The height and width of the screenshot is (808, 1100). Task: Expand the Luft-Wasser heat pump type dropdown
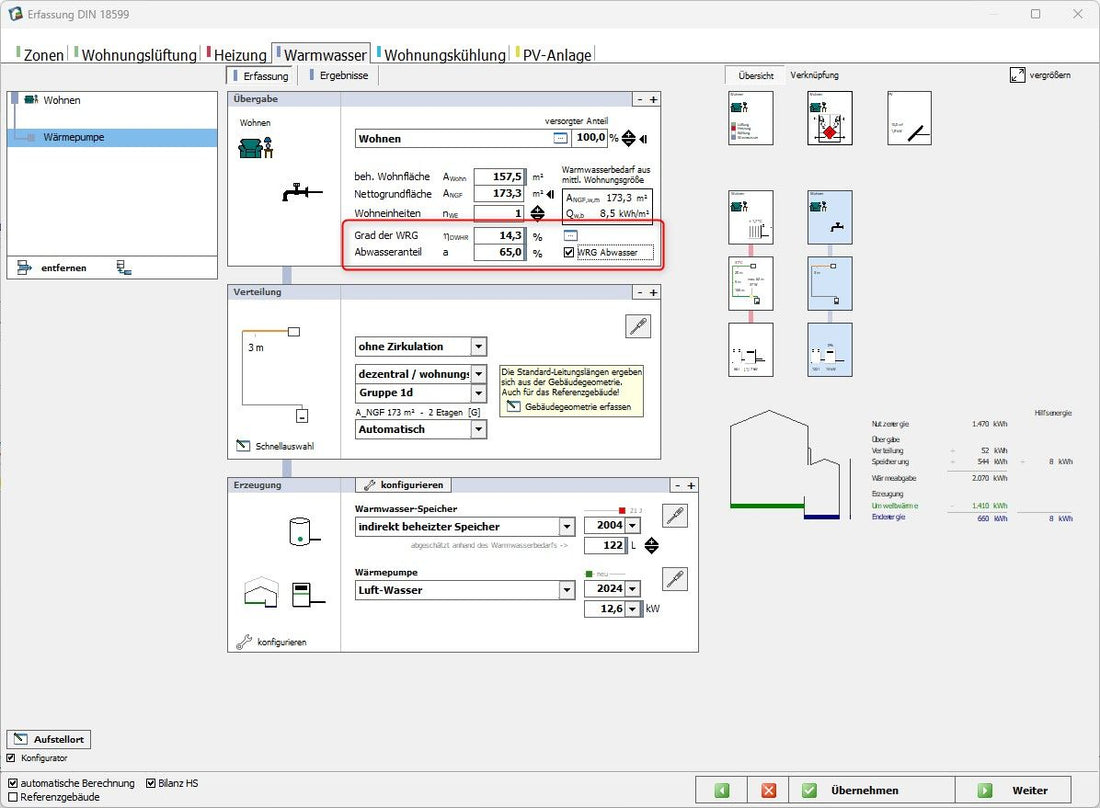(x=566, y=590)
